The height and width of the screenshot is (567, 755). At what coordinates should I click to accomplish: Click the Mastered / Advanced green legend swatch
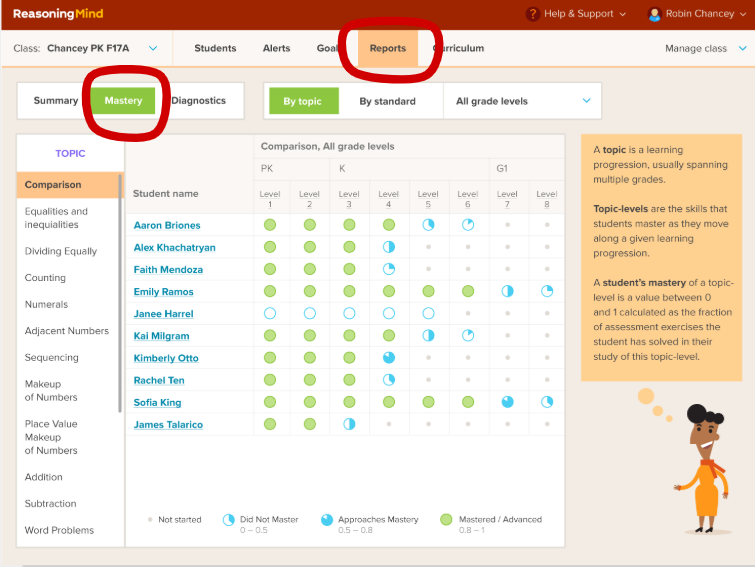(x=445, y=520)
